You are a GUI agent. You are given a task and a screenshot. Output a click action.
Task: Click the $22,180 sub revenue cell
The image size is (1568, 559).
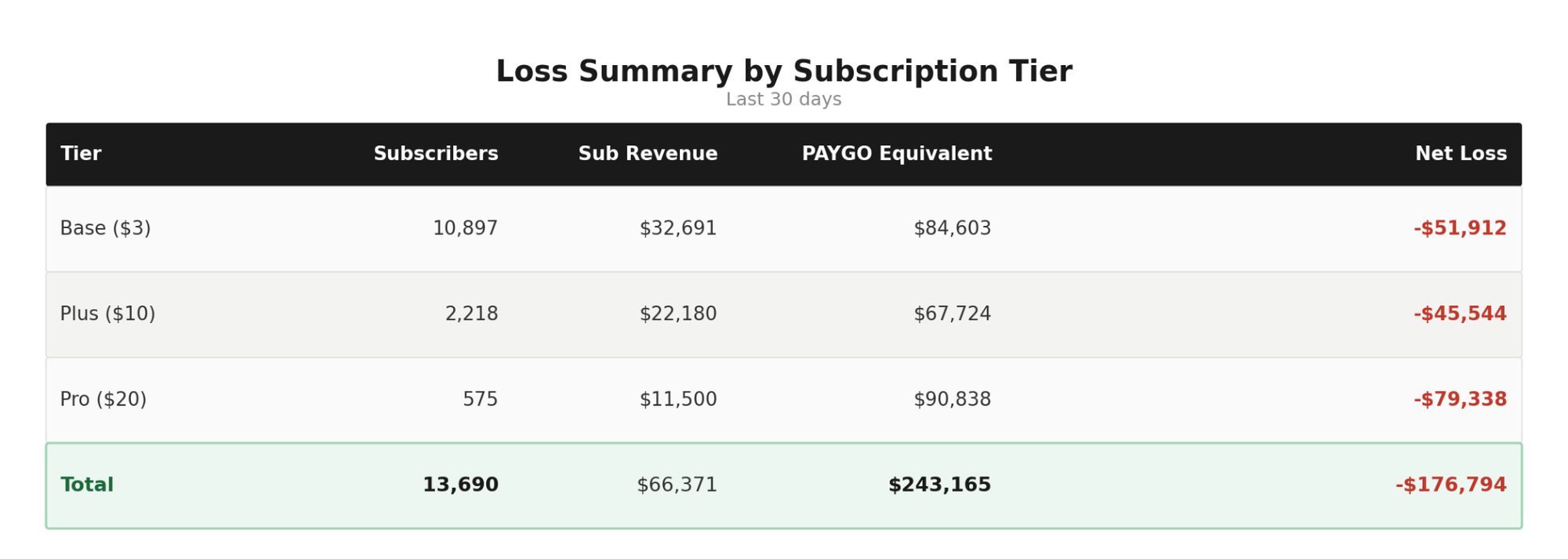(677, 314)
